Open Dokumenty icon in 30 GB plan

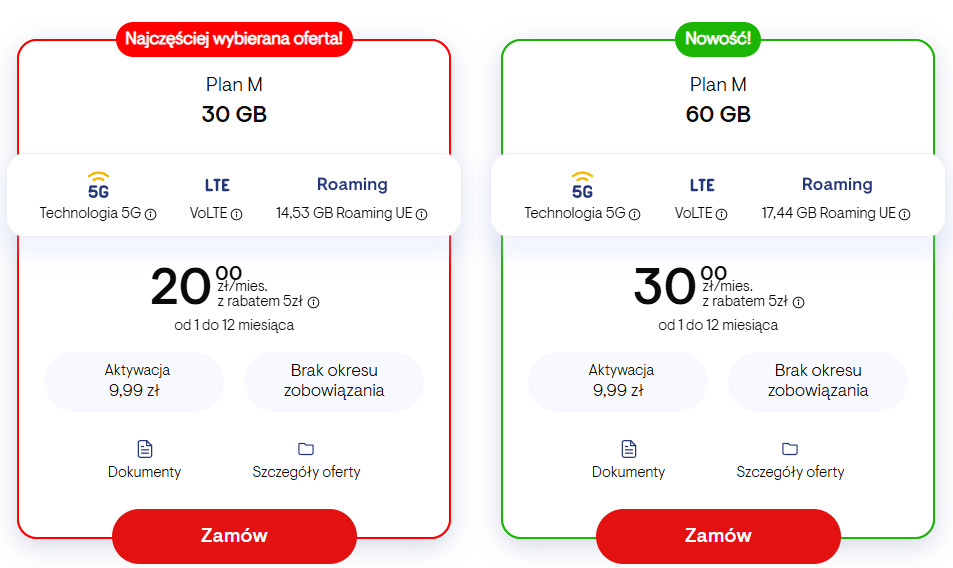[144, 449]
